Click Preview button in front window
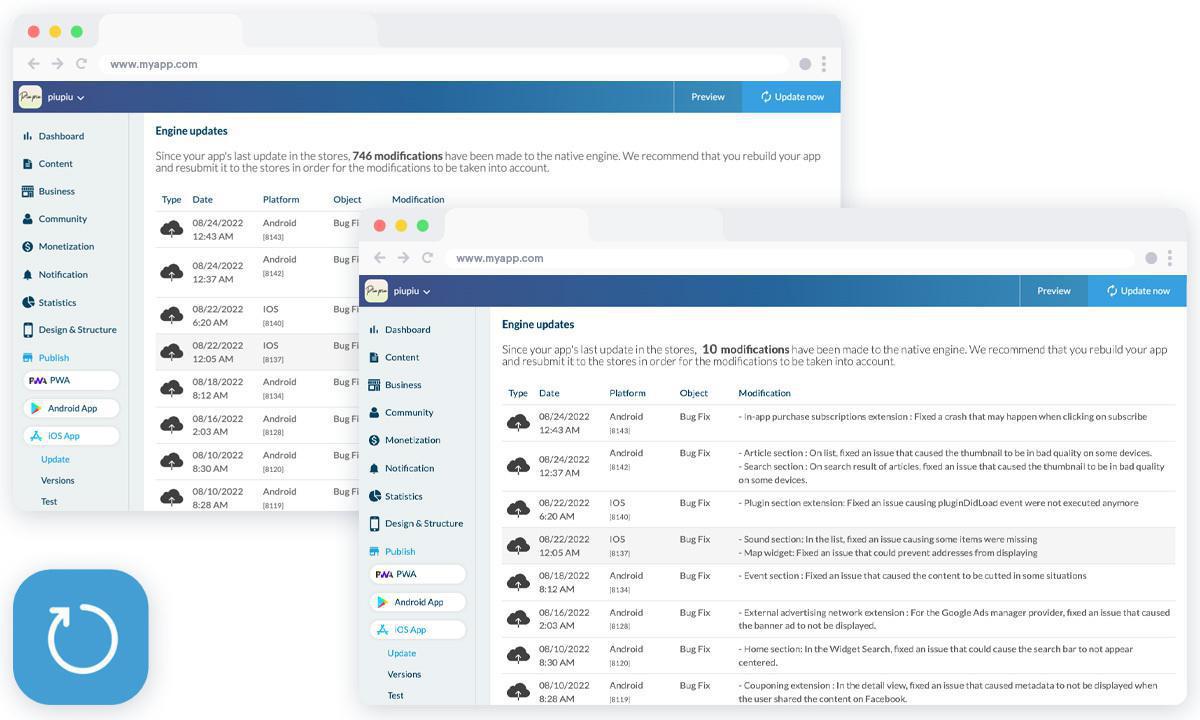 tap(1053, 291)
